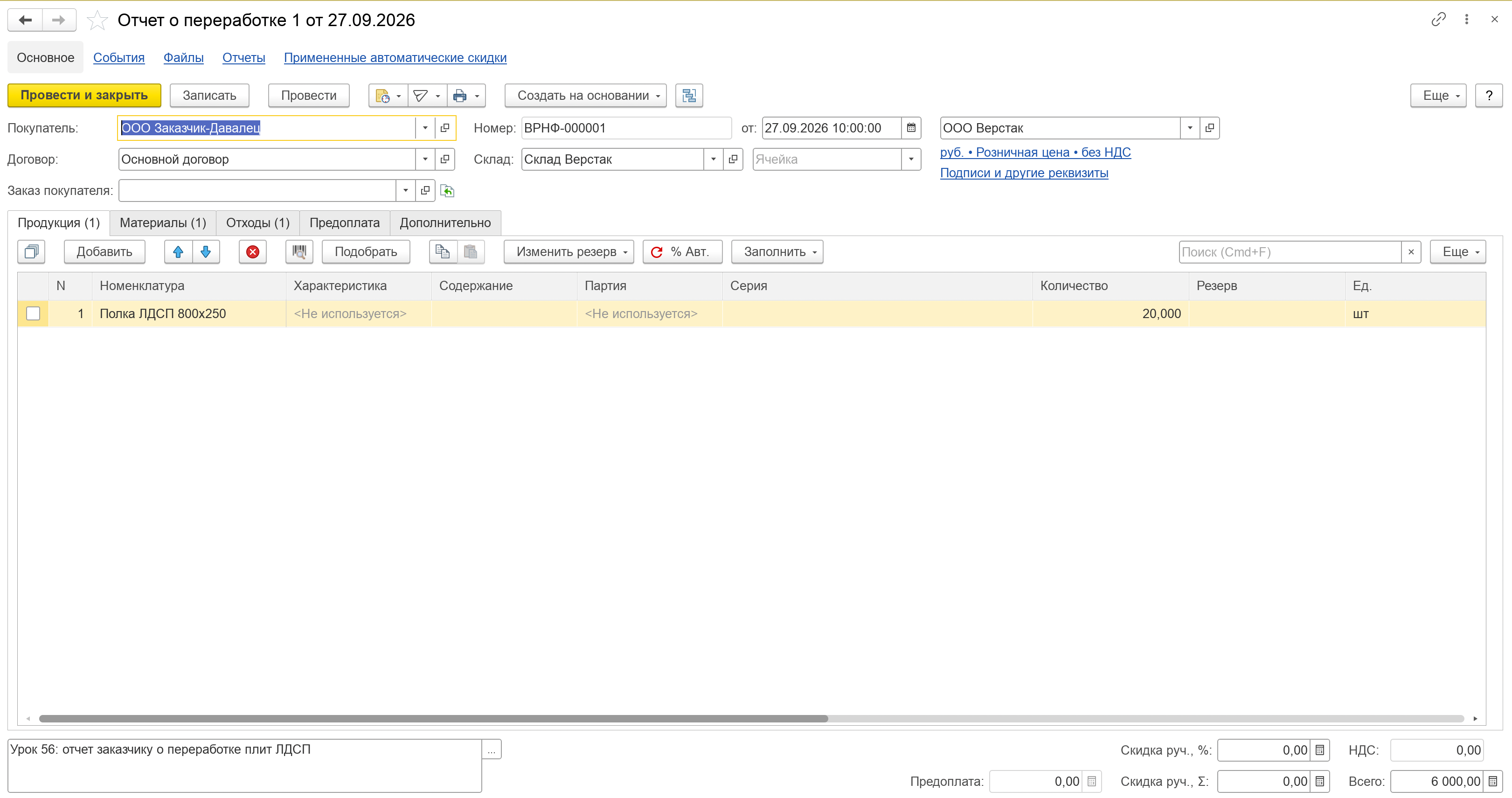Copy rows with the duplicate rows icon
The width and height of the screenshot is (1512, 798).
(x=31, y=252)
